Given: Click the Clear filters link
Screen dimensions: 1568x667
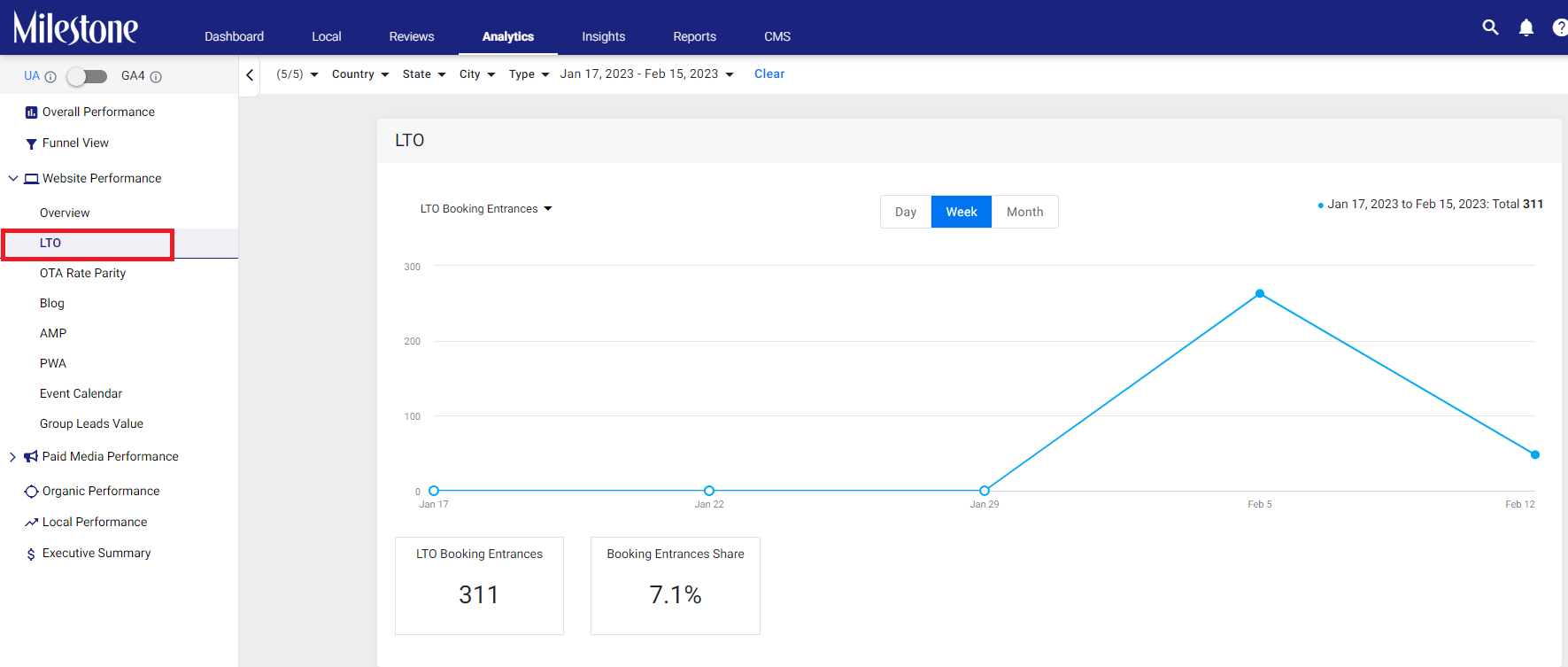Looking at the screenshot, I should point(769,74).
